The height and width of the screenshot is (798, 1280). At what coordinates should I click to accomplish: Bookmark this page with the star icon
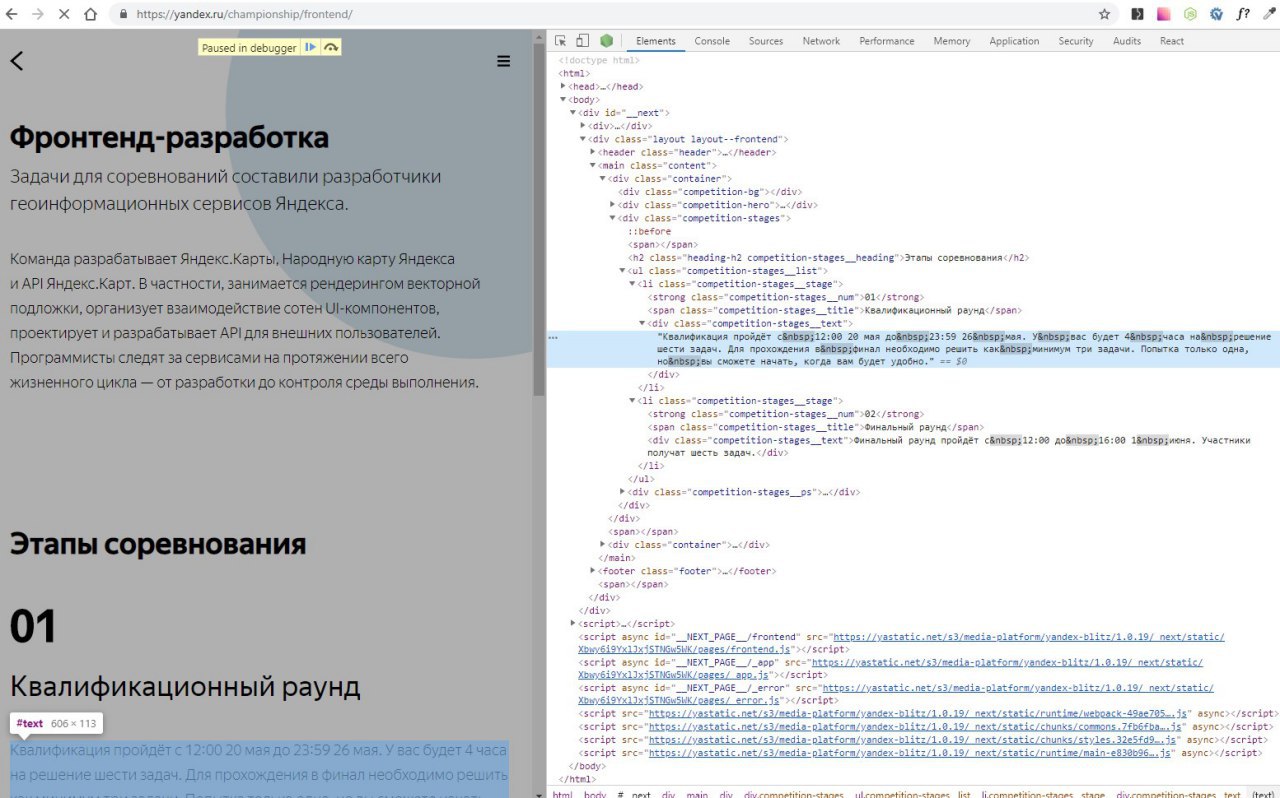tap(1105, 14)
